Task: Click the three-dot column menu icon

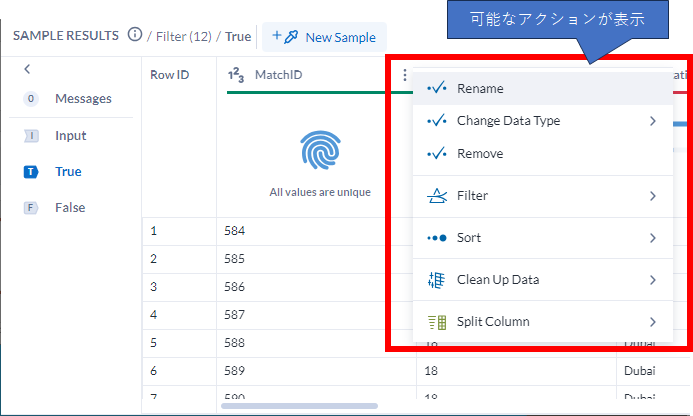Action: pos(405,75)
